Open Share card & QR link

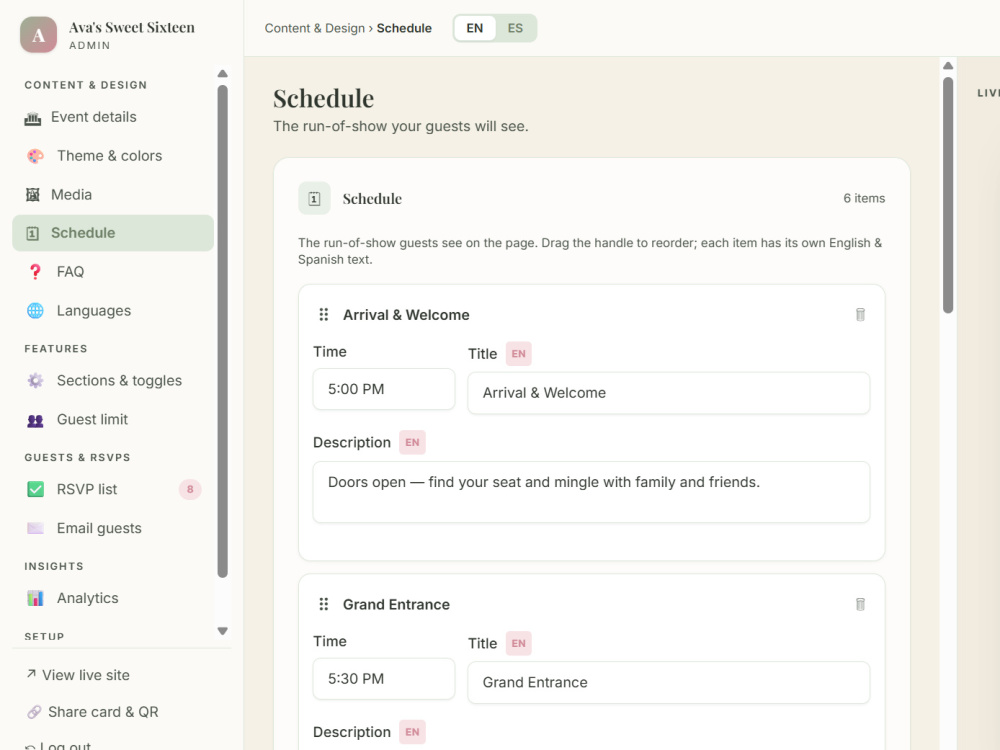pyautogui.click(x=92, y=712)
